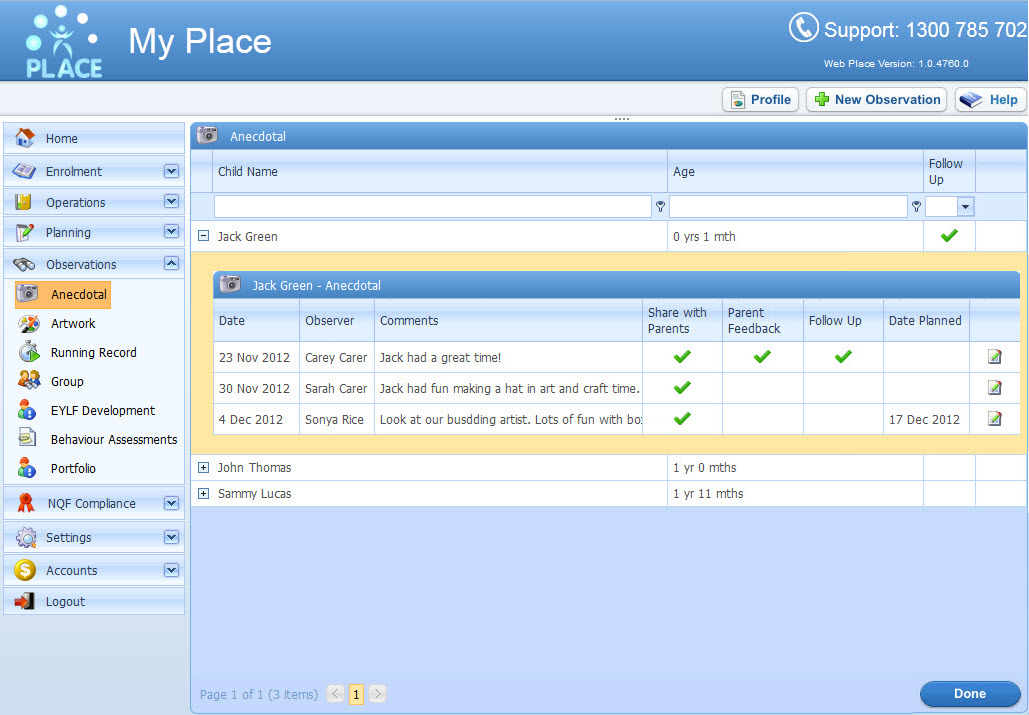Click the Age column filter icon

click(x=916, y=206)
